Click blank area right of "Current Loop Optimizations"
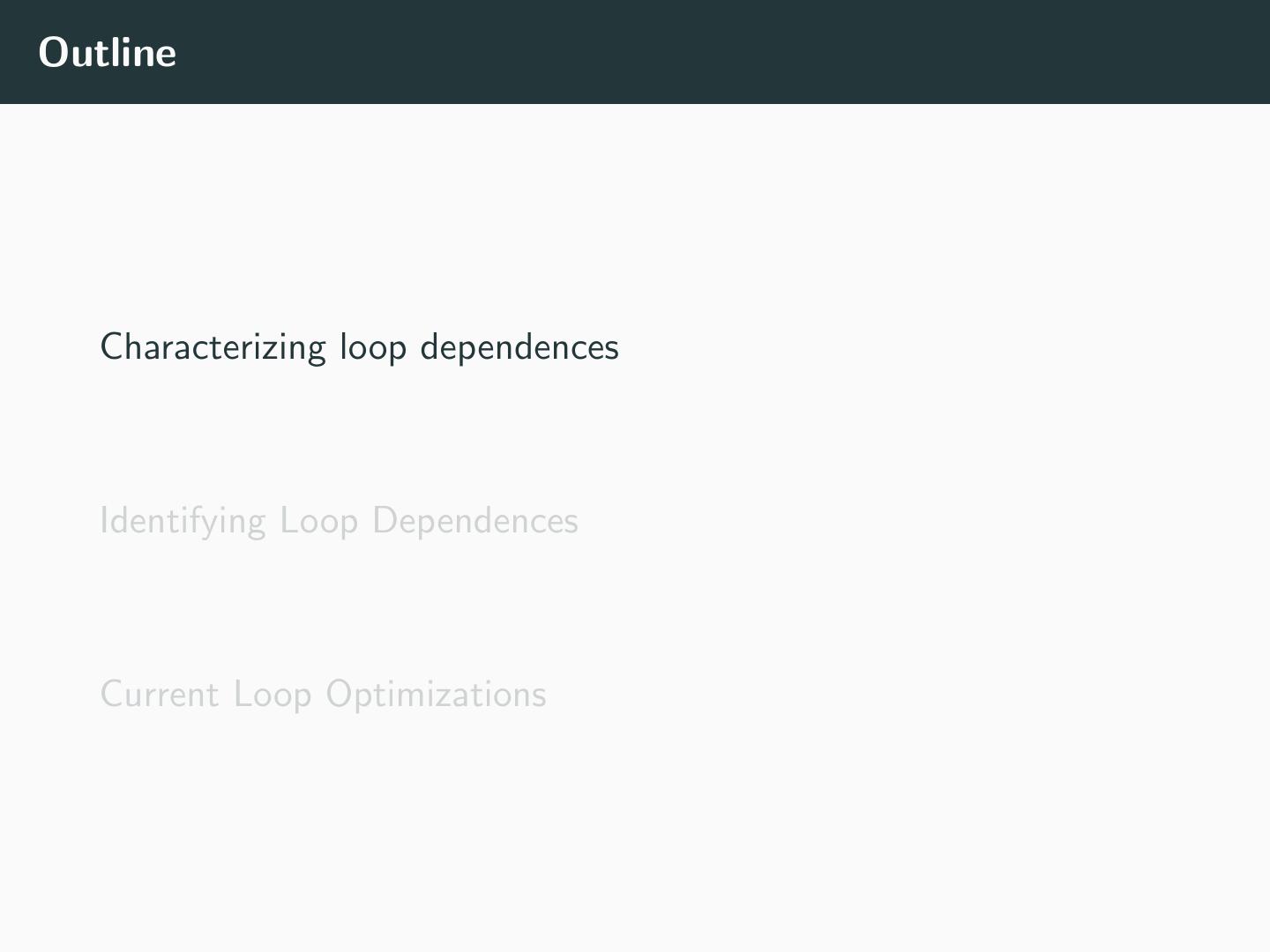The image size is (1270, 952). click(x=882, y=695)
